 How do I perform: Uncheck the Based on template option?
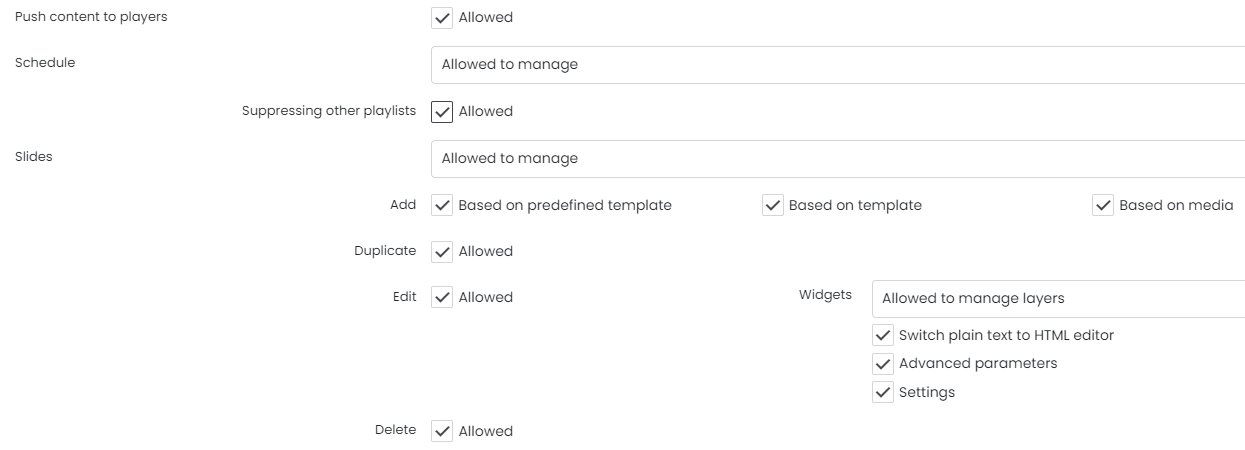773,206
